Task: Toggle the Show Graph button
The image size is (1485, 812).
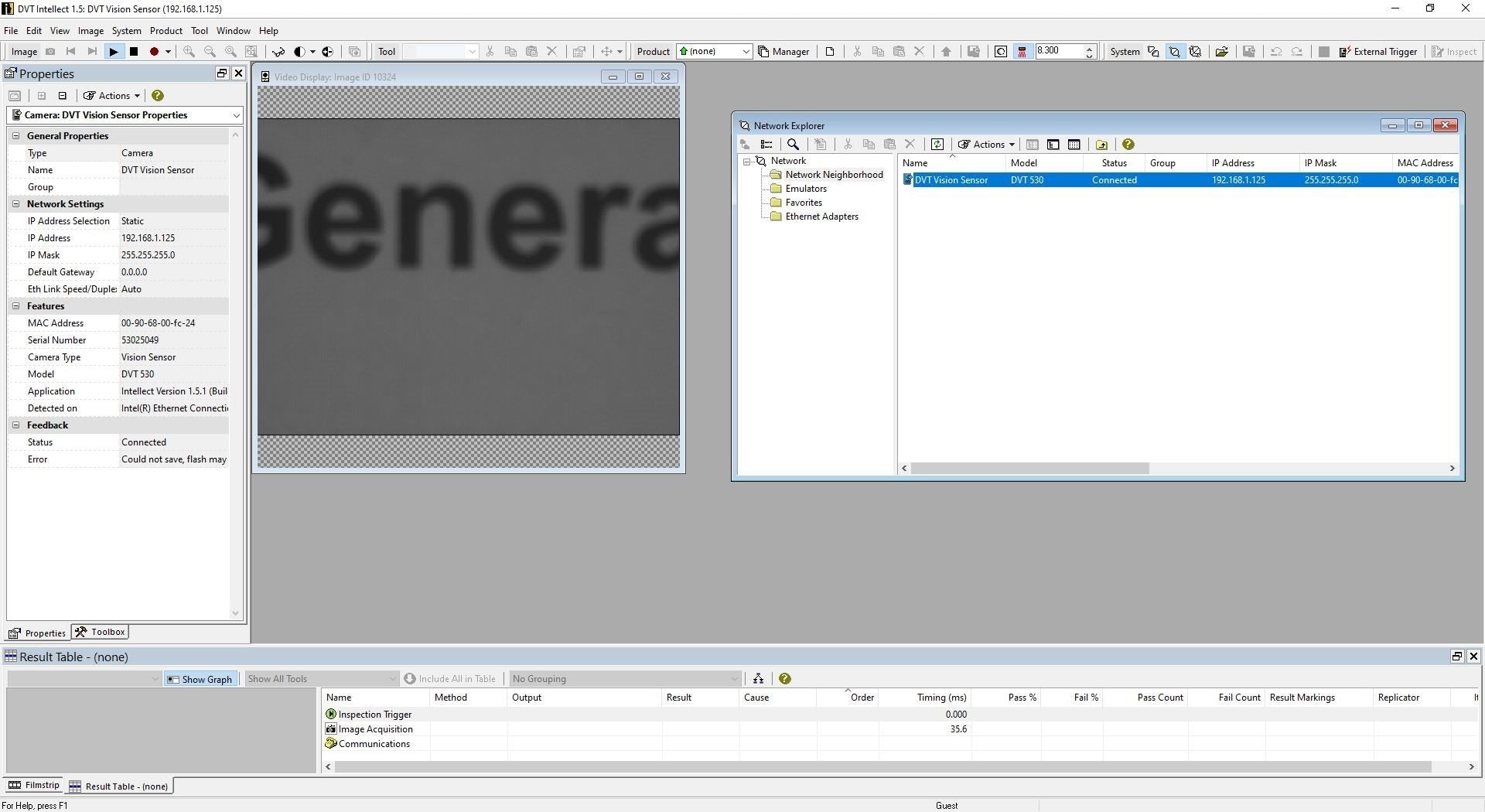Action: coord(200,679)
